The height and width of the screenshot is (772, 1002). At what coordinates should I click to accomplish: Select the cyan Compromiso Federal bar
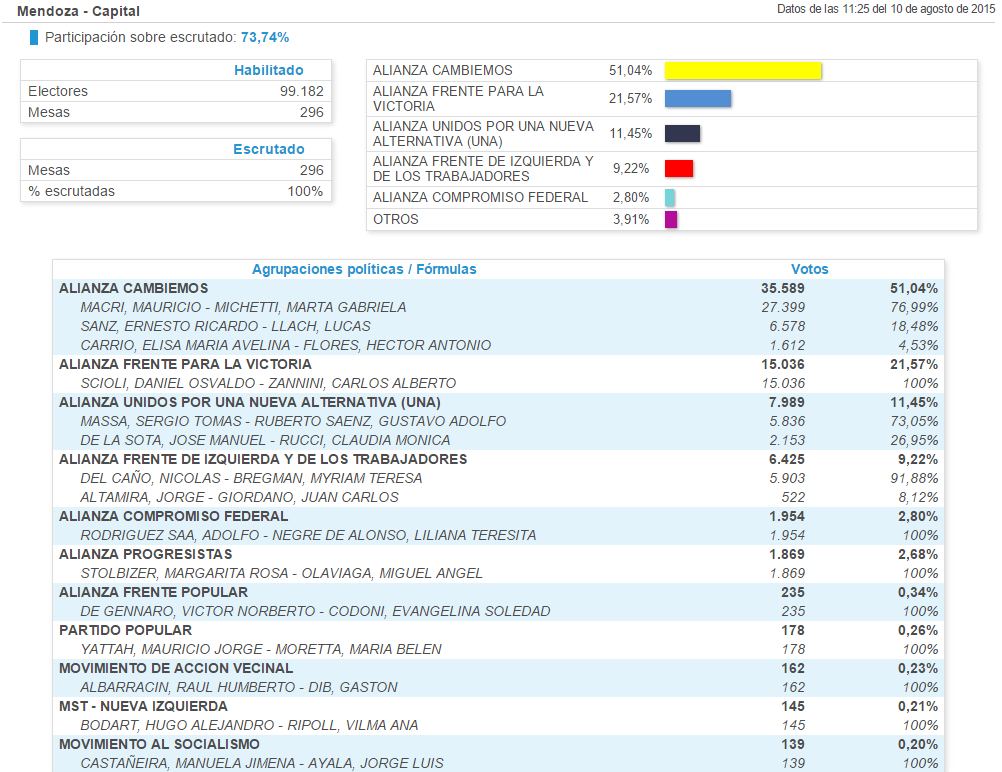pyautogui.click(x=670, y=198)
